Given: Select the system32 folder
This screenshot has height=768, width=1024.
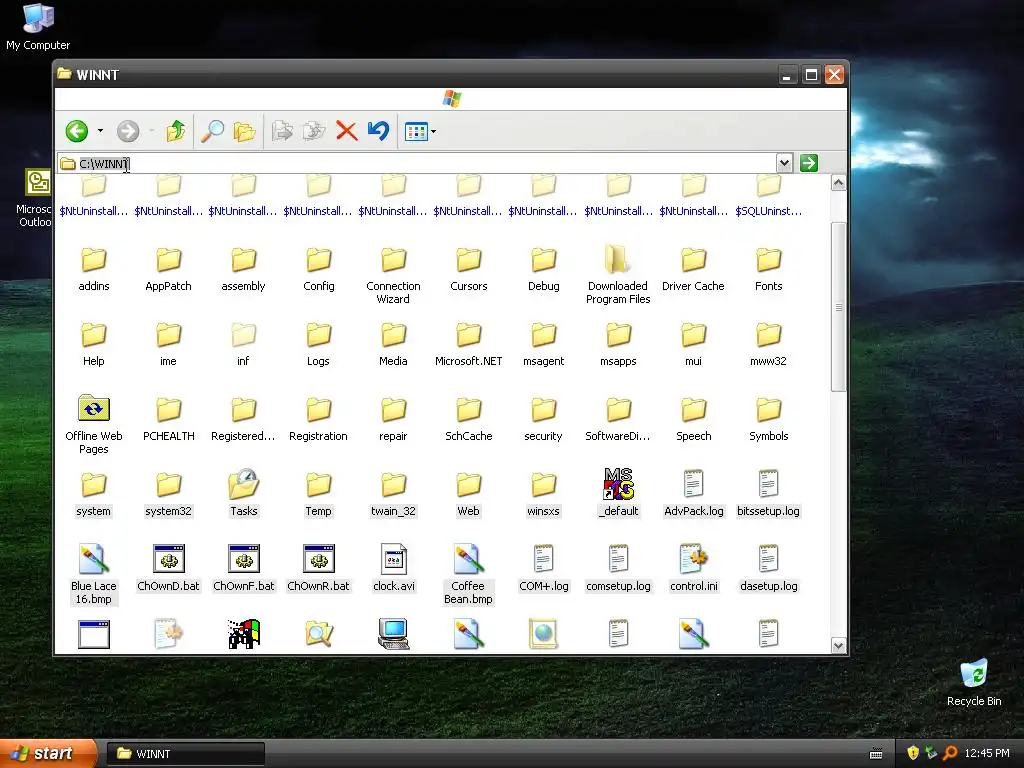Looking at the screenshot, I should click(168, 495).
